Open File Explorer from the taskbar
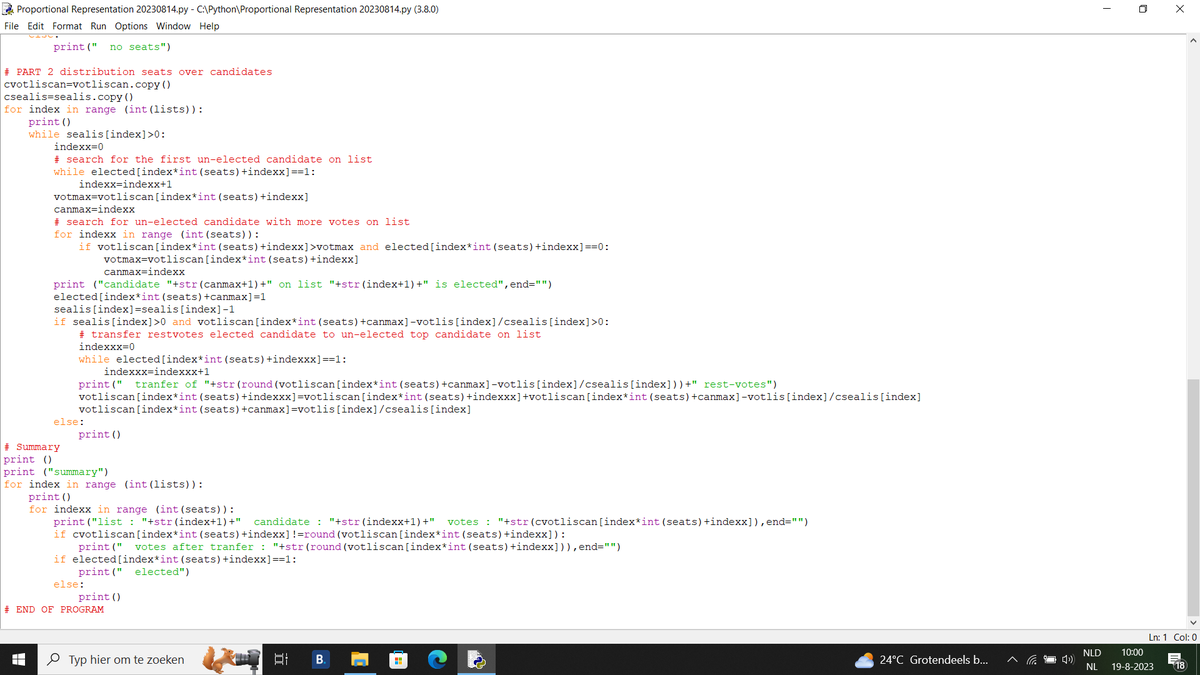Viewport: 1200px width, 675px height. pos(358,660)
